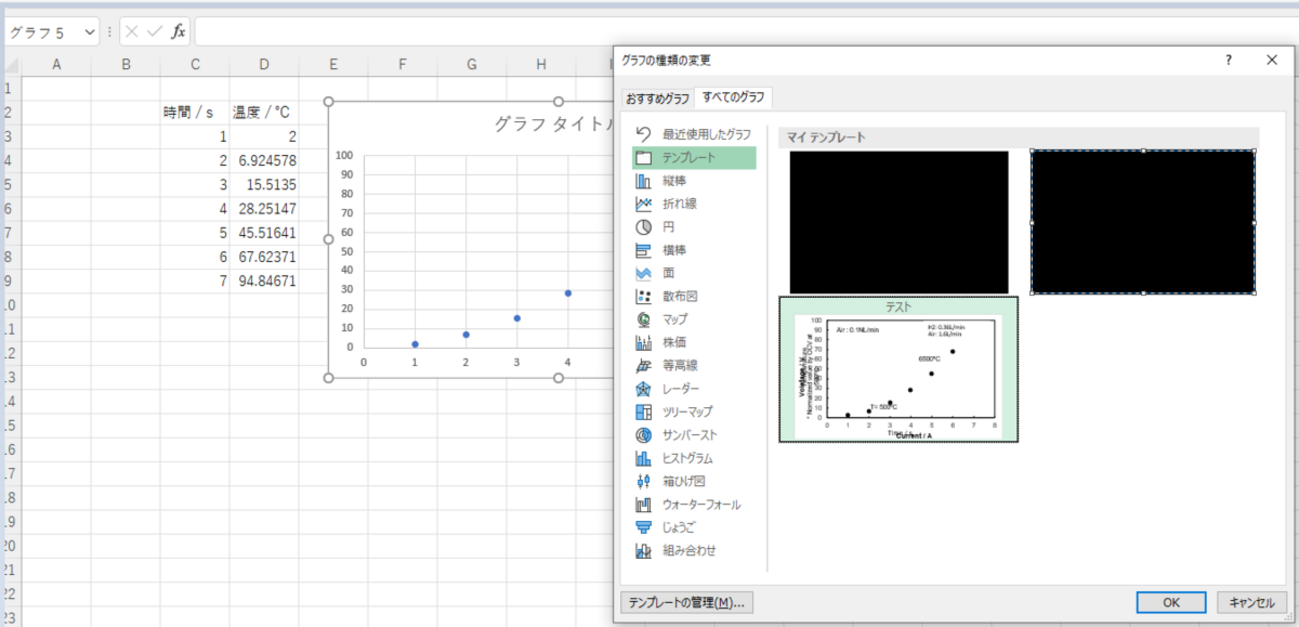This screenshot has height=627, width=1299.
Task: Select the ウォーターフォール waterfall chart icon
Action: point(644,505)
